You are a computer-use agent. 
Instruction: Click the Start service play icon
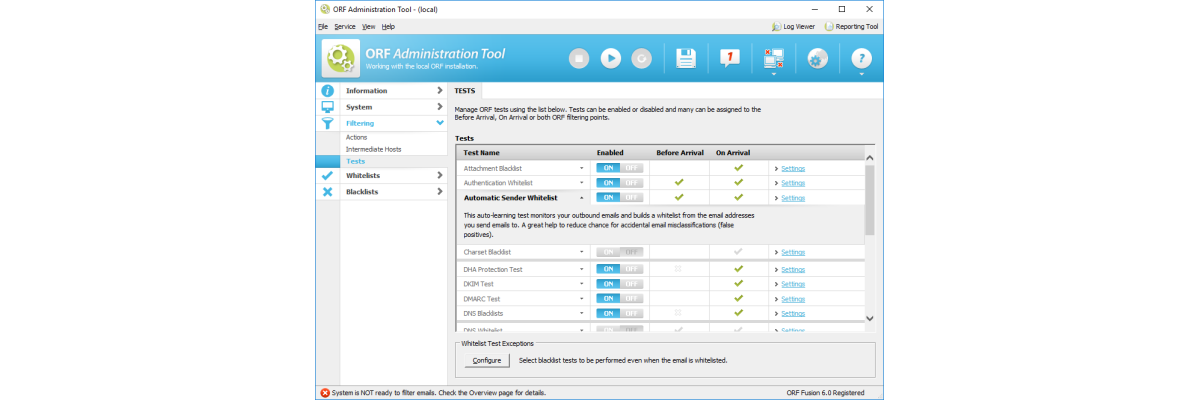(x=610, y=58)
